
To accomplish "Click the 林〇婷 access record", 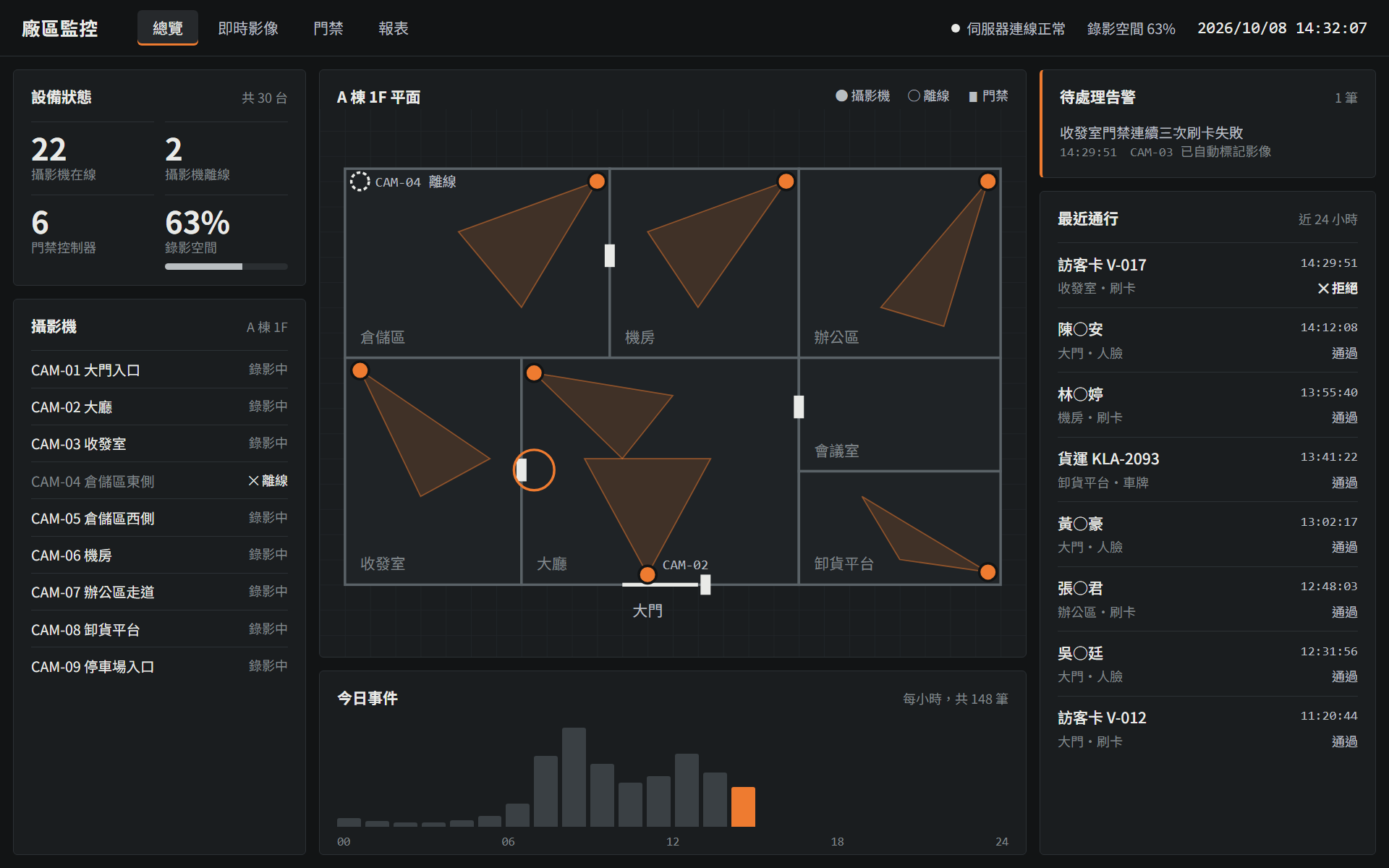I will point(1207,405).
